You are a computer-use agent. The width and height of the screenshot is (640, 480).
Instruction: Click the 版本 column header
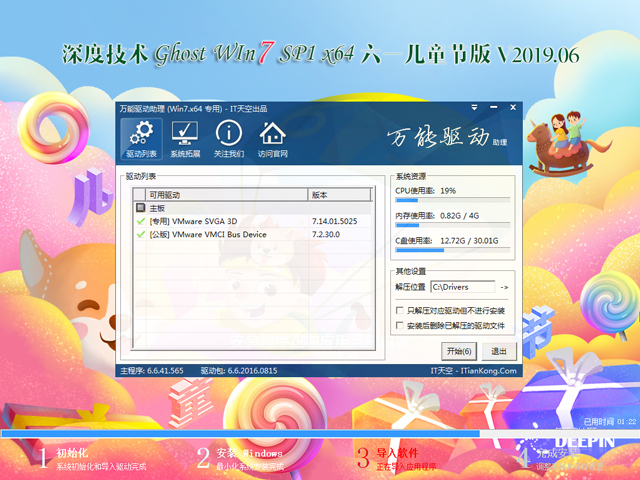tap(340, 195)
